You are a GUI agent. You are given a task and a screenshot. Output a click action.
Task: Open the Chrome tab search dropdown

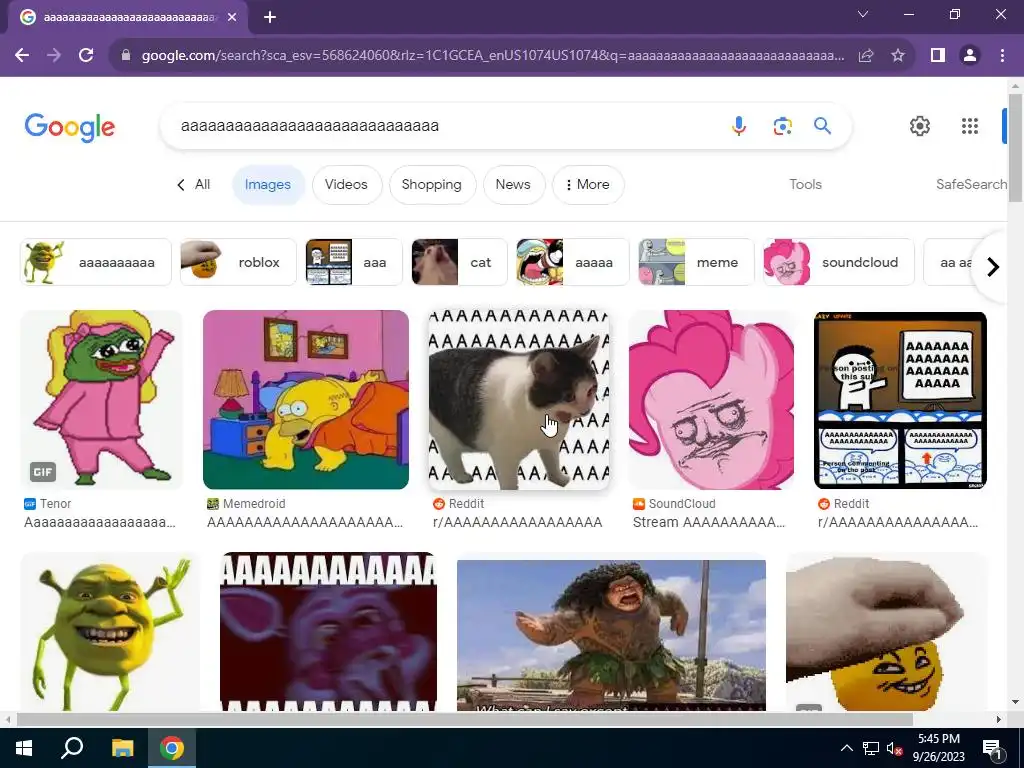(863, 14)
